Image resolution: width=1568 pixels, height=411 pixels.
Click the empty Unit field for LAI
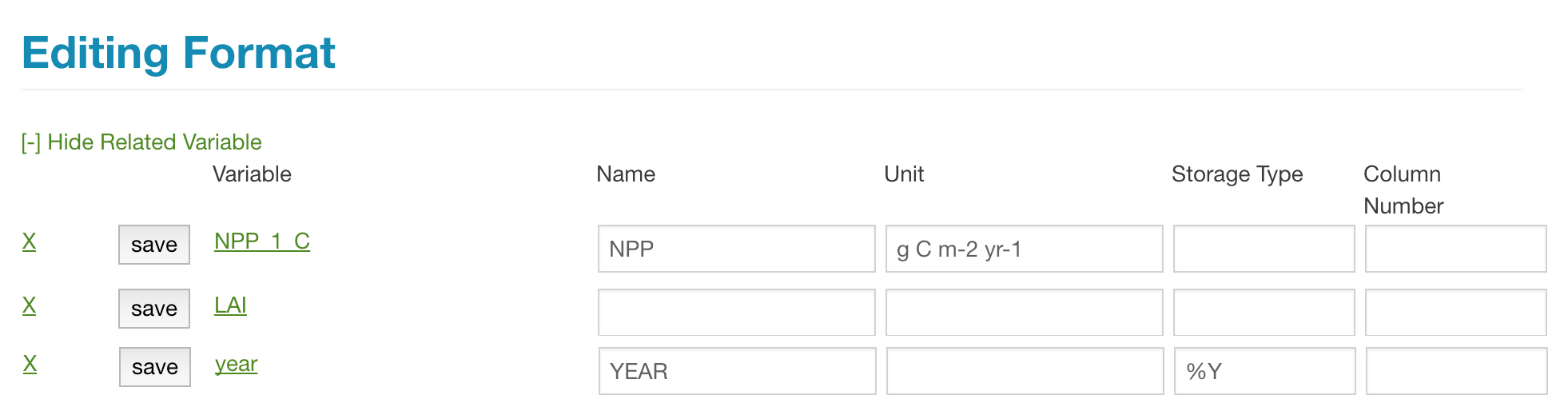1024,313
